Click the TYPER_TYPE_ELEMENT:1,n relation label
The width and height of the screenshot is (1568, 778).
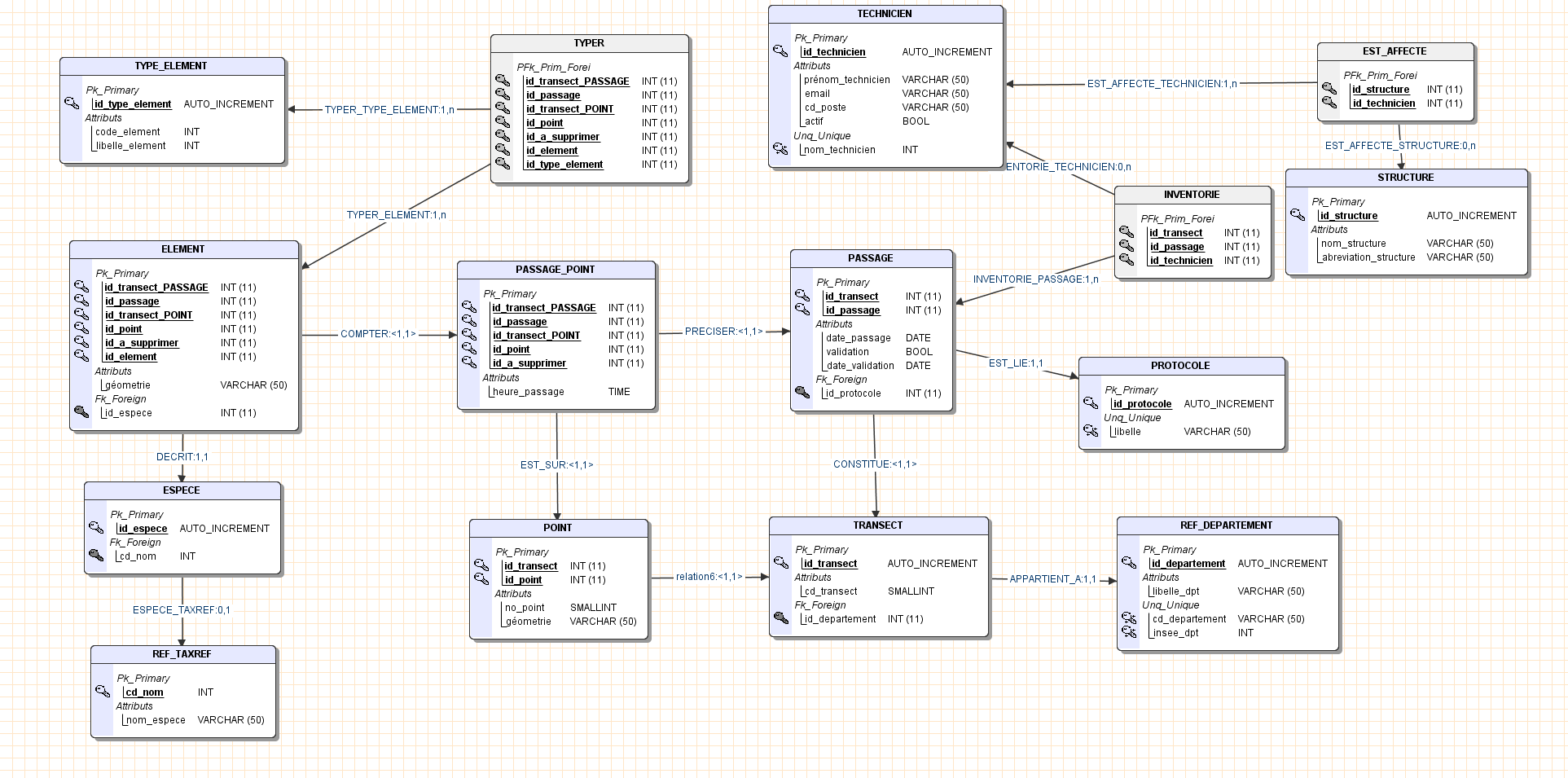(389, 110)
